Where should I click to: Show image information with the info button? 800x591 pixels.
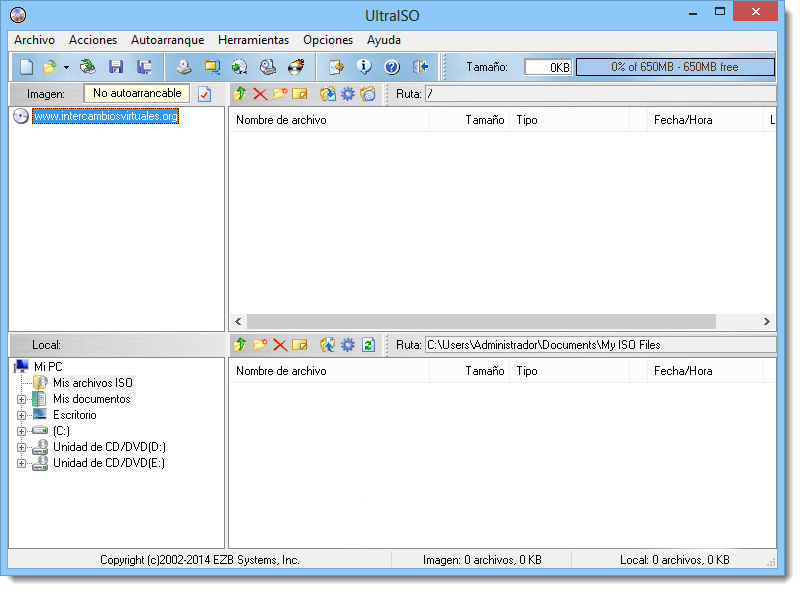(363, 66)
